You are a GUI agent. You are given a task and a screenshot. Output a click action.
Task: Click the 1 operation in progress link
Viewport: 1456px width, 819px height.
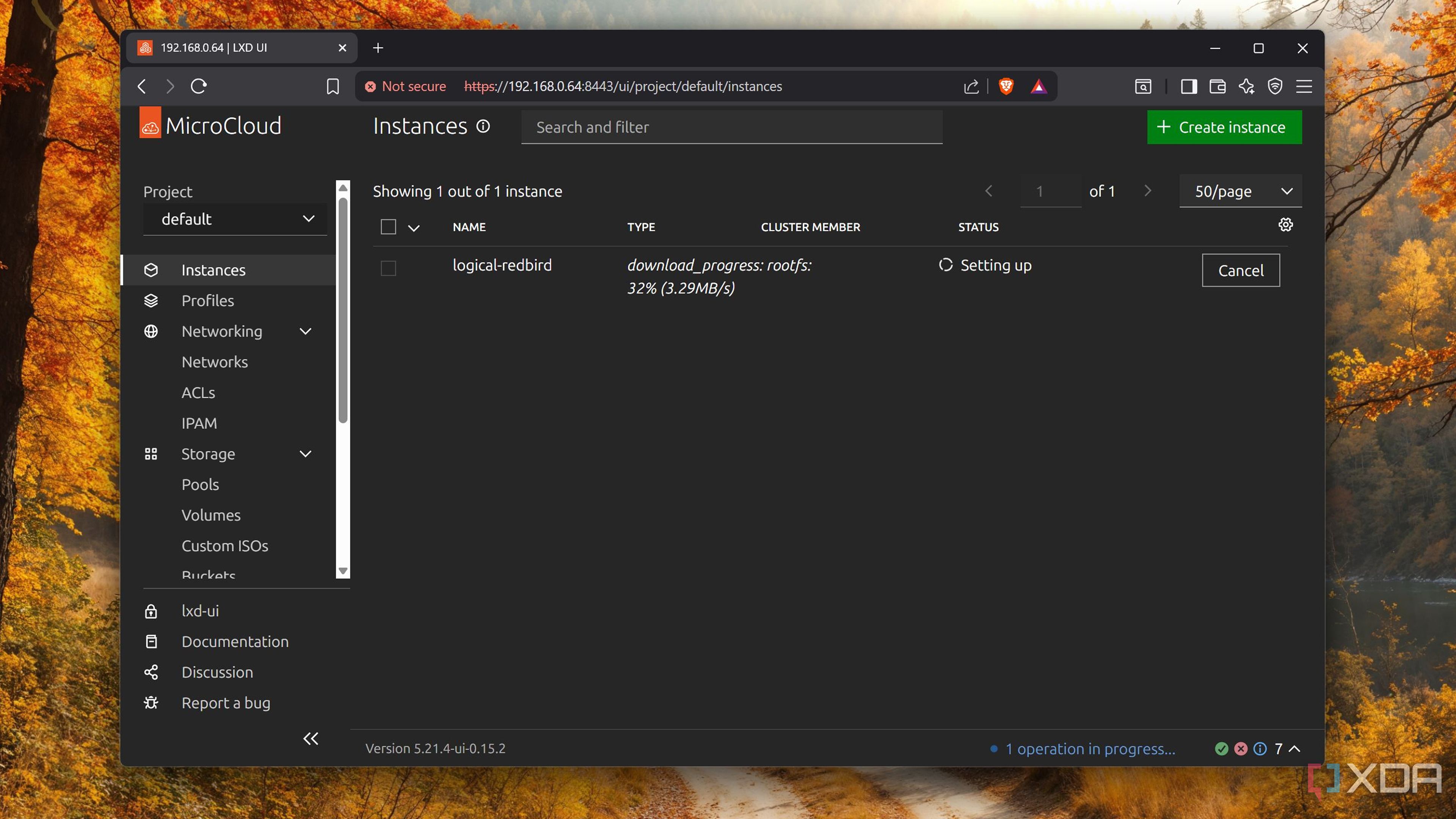pos(1090,749)
